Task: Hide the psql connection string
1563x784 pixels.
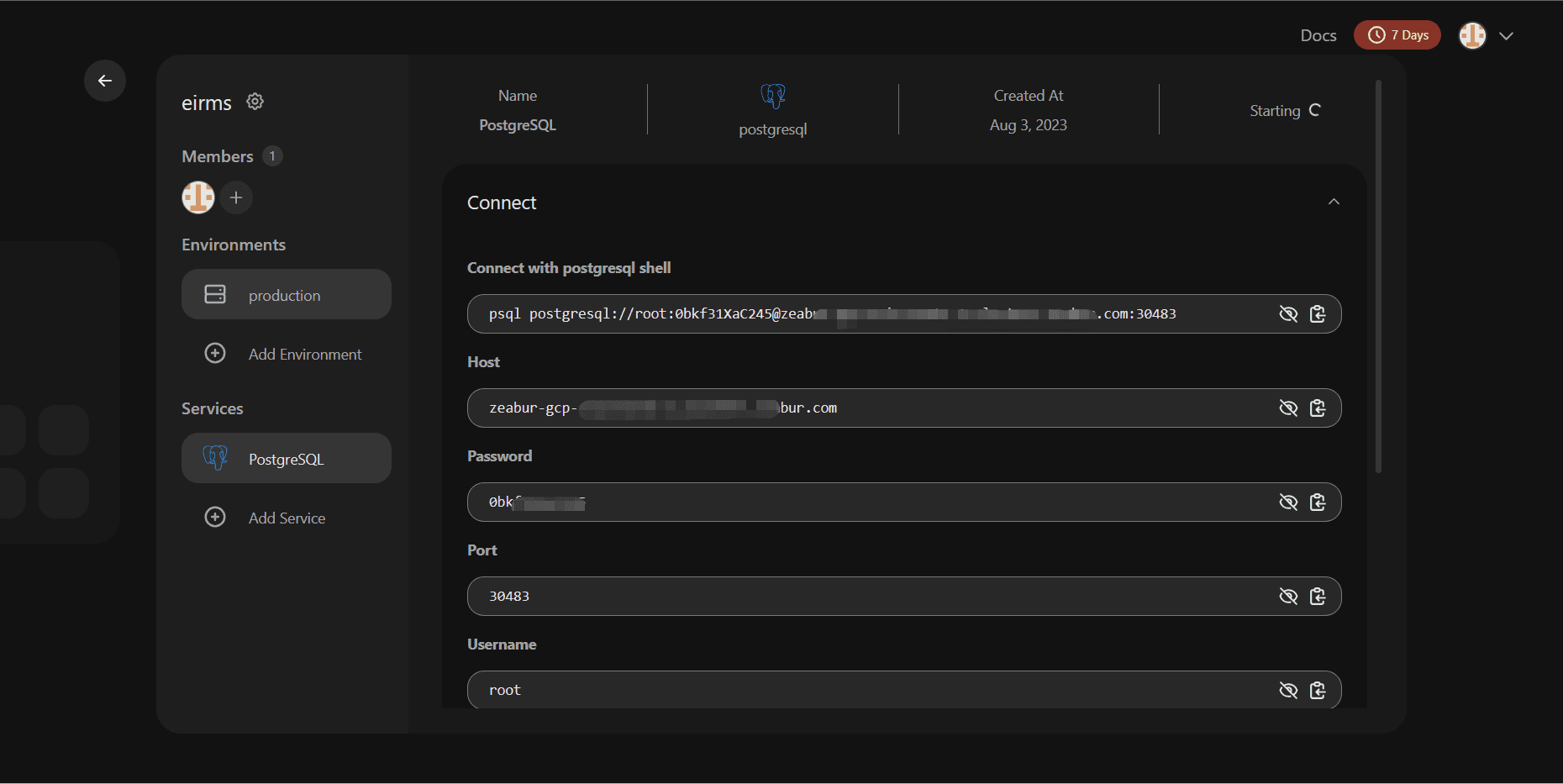Action: pyautogui.click(x=1288, y=314)
